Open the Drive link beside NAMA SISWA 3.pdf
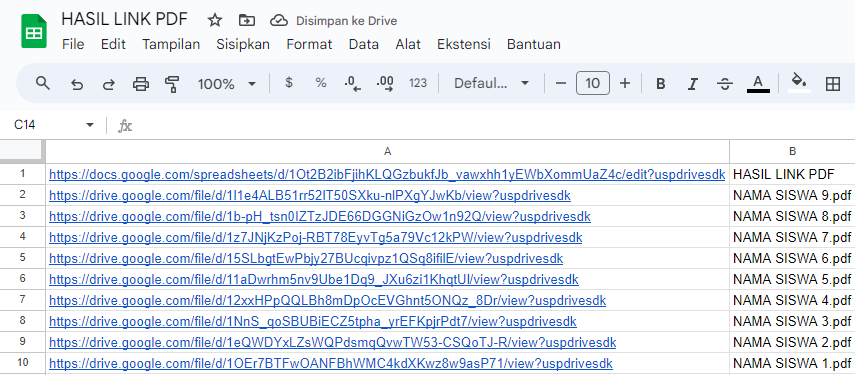The image size is (855, 375). point(313,322)
